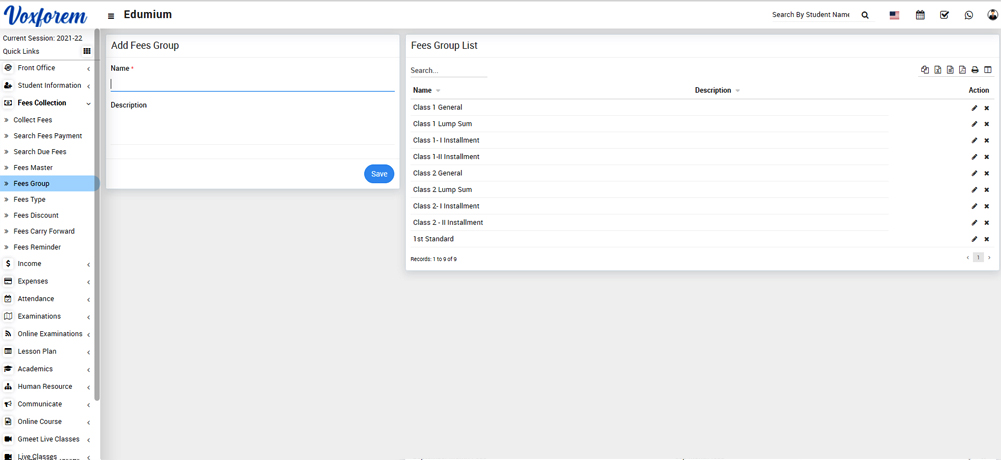The image size is (1001, 460).
Task: Delete the 1st Standard fees group
Action: 986,240
